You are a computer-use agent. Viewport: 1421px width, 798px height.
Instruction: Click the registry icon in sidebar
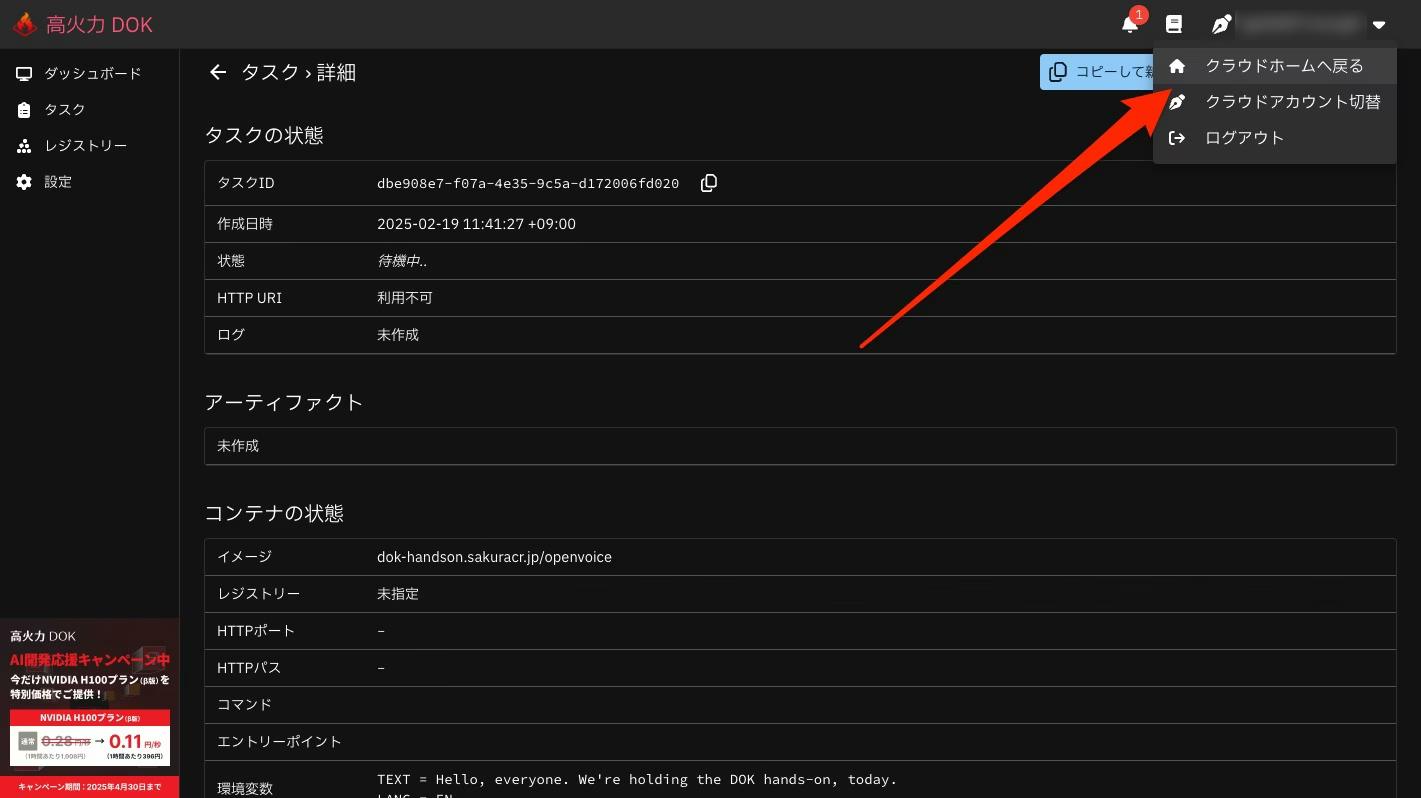pos(24,146)
